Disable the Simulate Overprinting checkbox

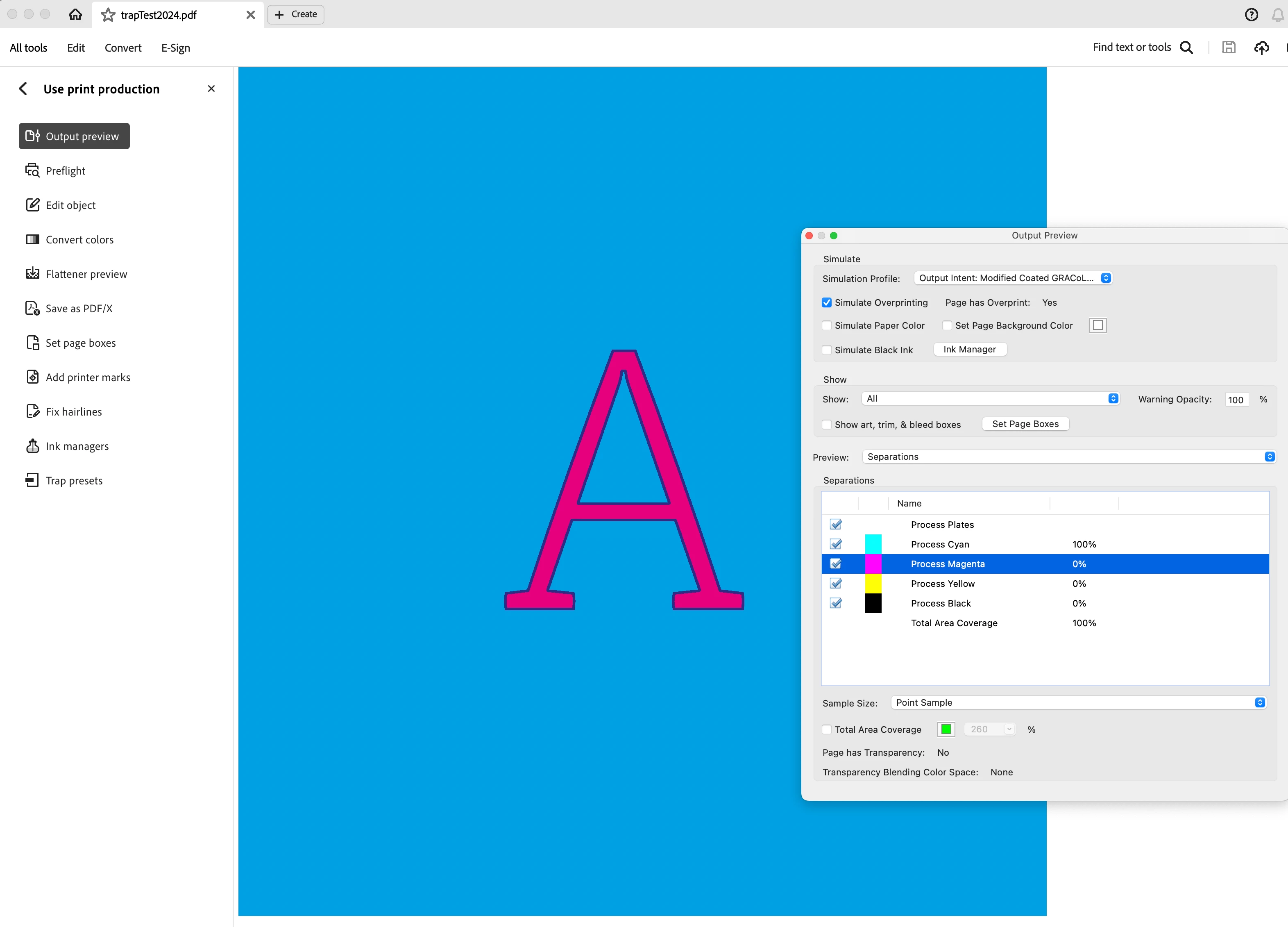tap(827, 303)
